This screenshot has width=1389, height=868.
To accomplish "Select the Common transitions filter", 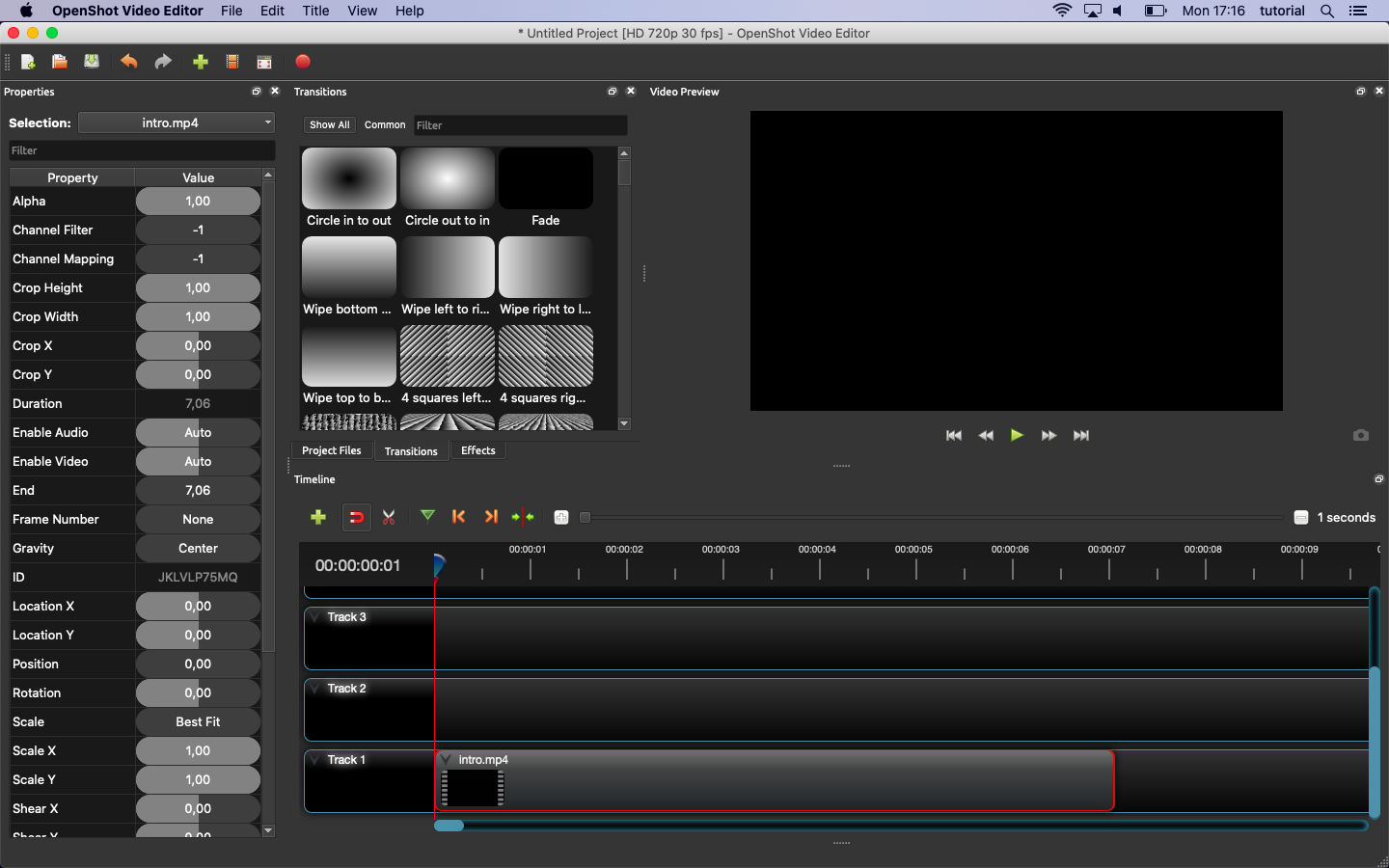I will [385, 125].
